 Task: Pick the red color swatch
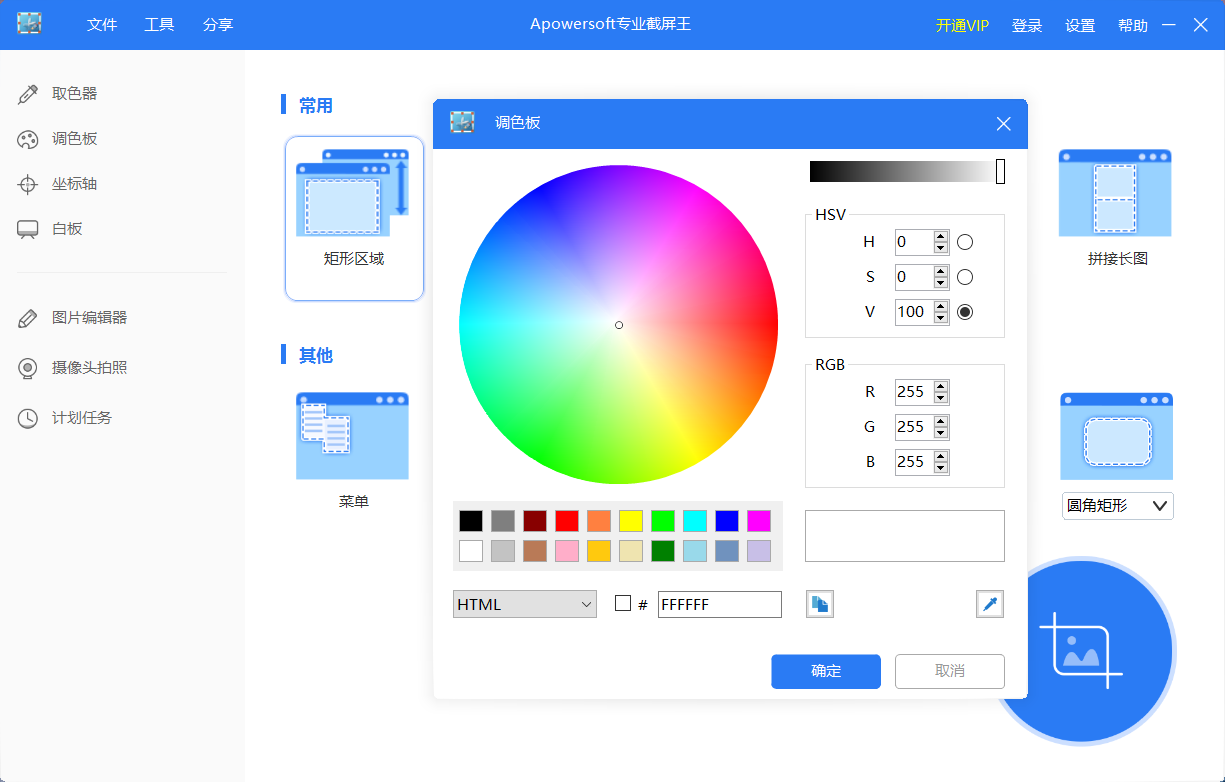pos(567,521)
